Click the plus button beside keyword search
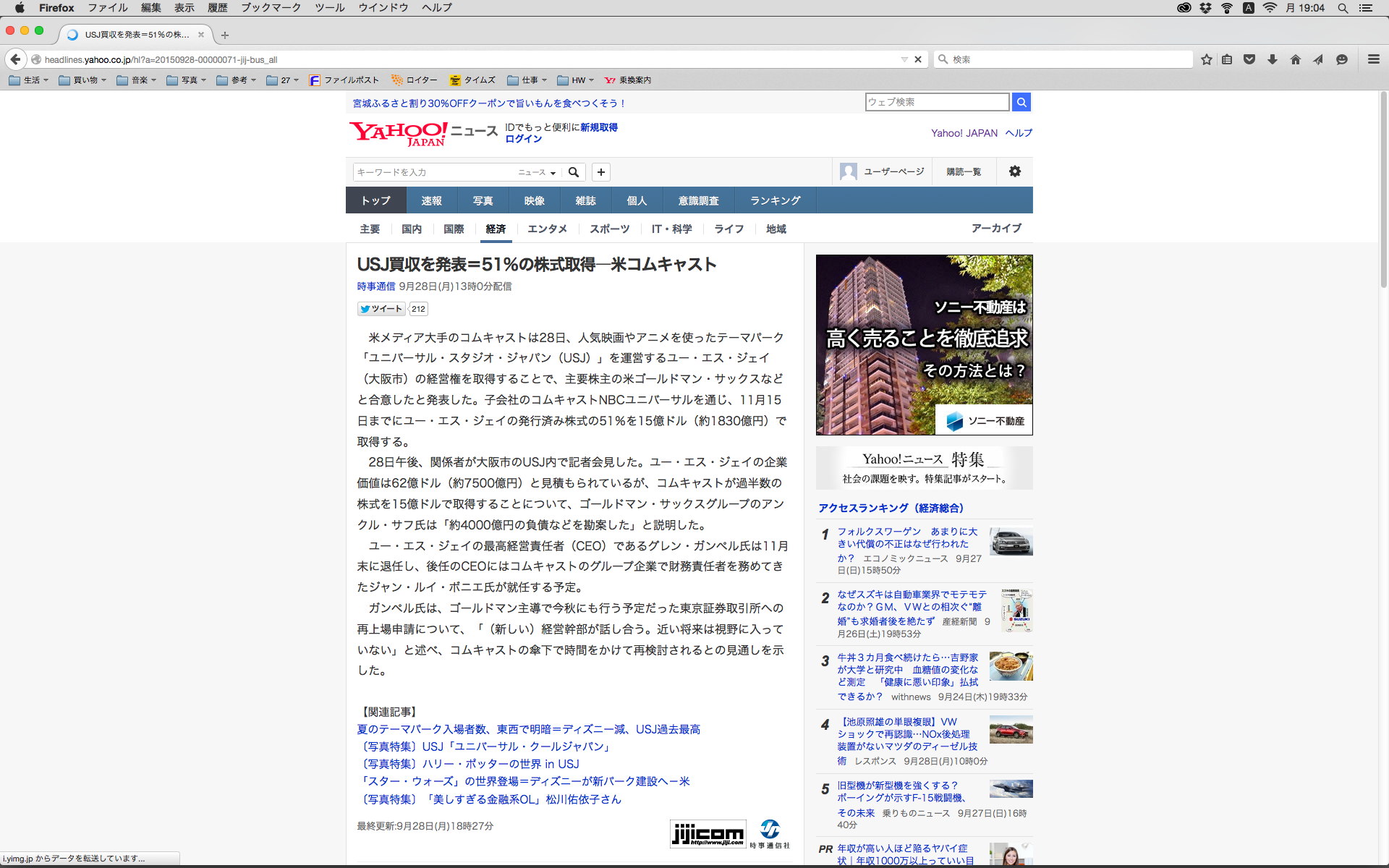The image size is (1389, 868). [x=600, y=172]
